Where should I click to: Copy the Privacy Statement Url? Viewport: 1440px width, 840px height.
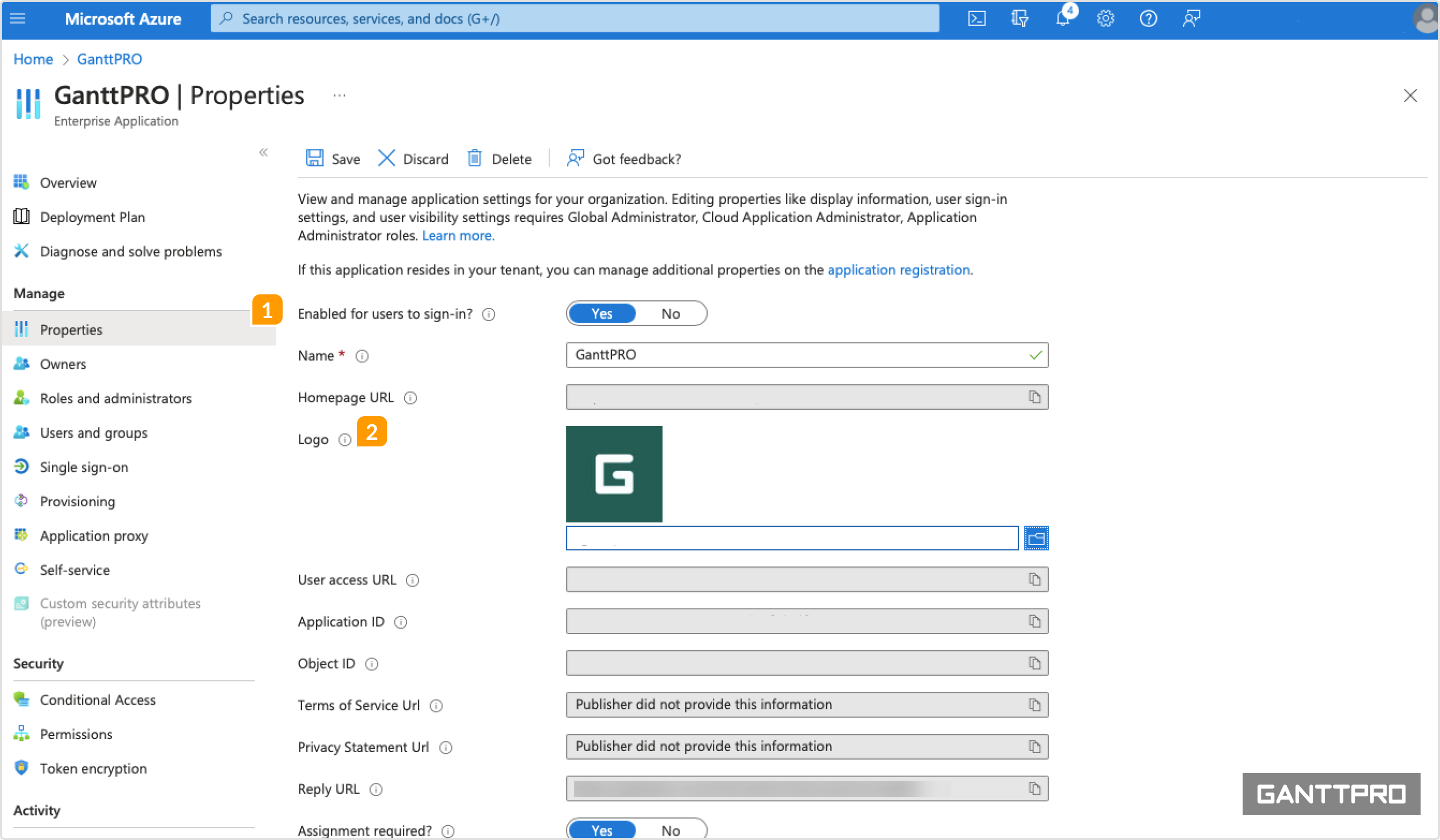(x=1034, y=746)
